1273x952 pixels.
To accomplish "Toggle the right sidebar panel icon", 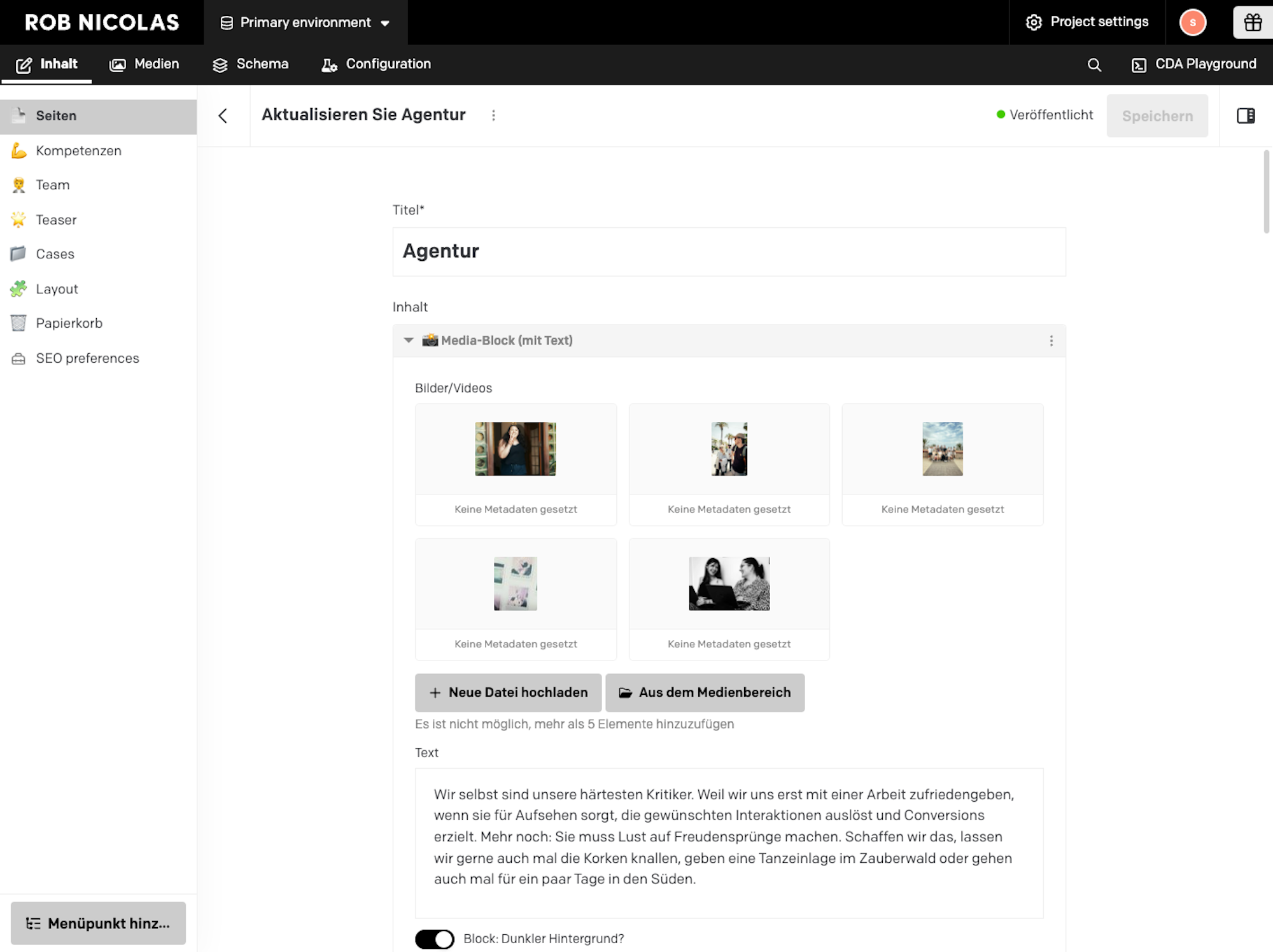I will pos(1246,116).
